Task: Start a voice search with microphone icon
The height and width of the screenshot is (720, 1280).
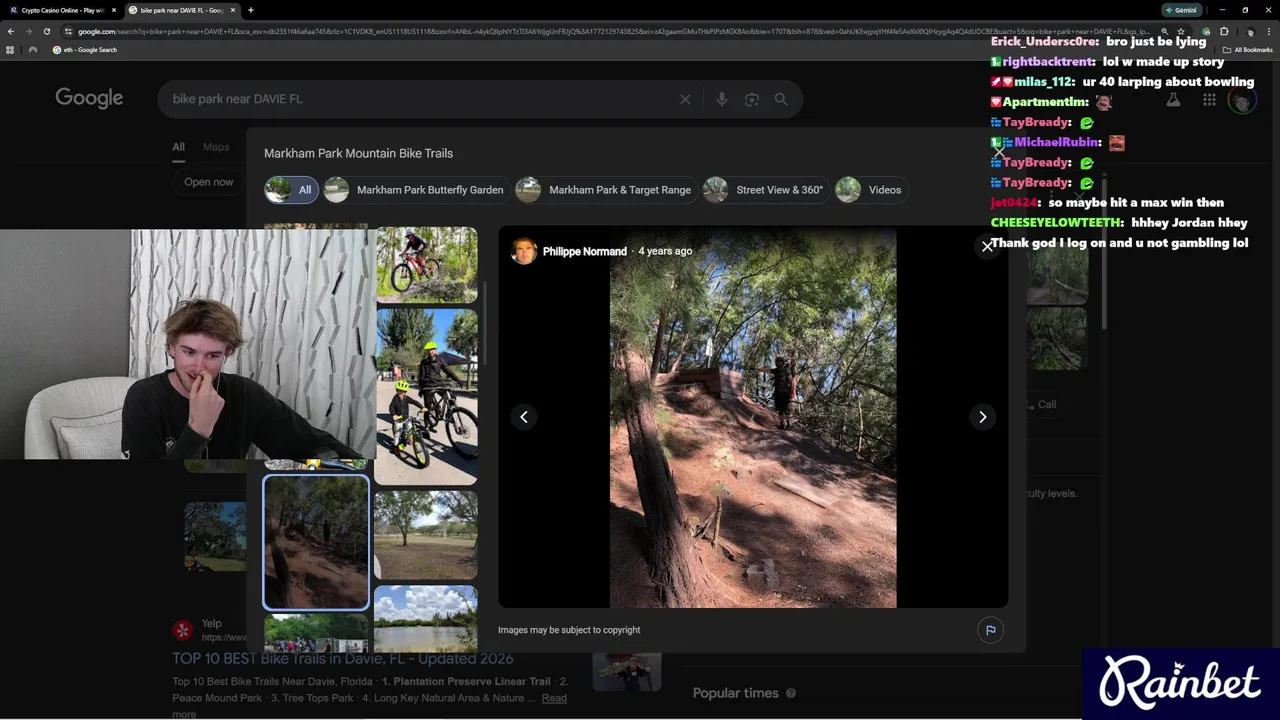Action: click(722, 99)
